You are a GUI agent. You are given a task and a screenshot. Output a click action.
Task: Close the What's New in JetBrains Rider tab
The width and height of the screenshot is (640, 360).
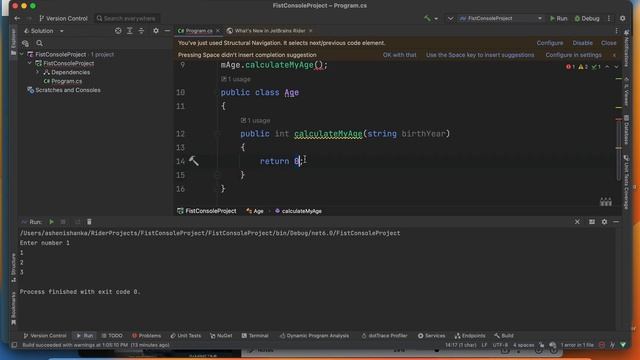tap(311, 31)
